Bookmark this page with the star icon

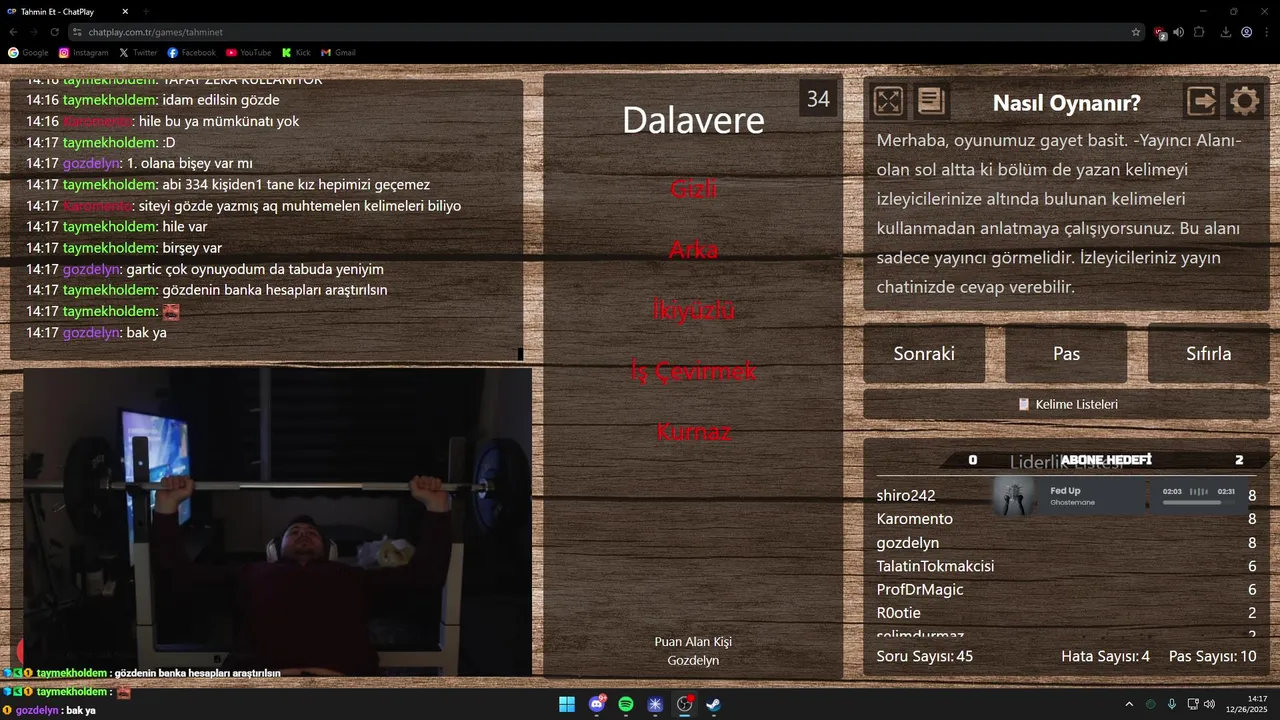tap(1136, 32)
